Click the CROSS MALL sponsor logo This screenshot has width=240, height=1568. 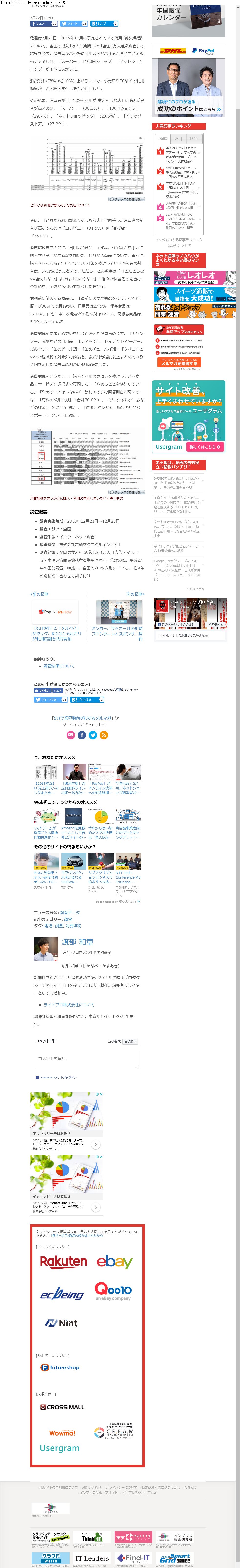pos(62,1407)
